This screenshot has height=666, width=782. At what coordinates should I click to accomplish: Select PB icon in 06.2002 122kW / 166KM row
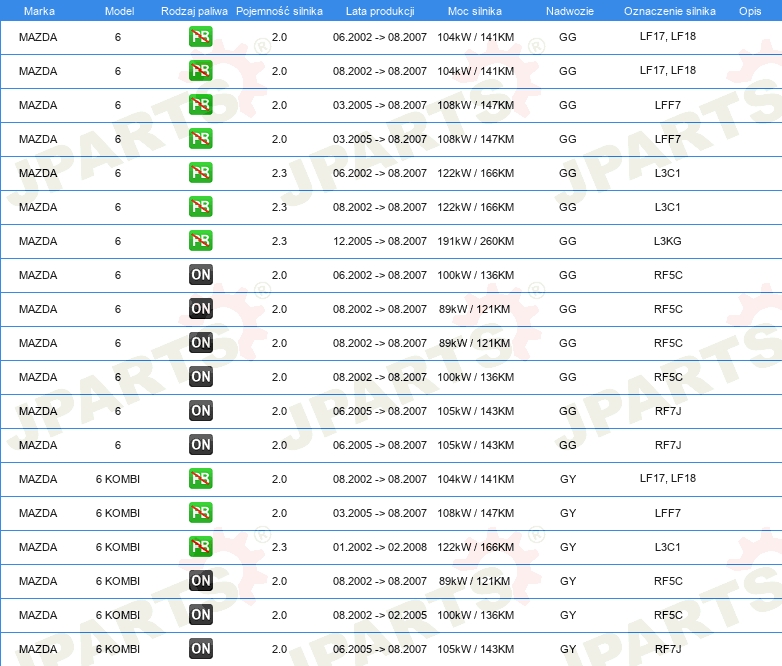[201, 173]
